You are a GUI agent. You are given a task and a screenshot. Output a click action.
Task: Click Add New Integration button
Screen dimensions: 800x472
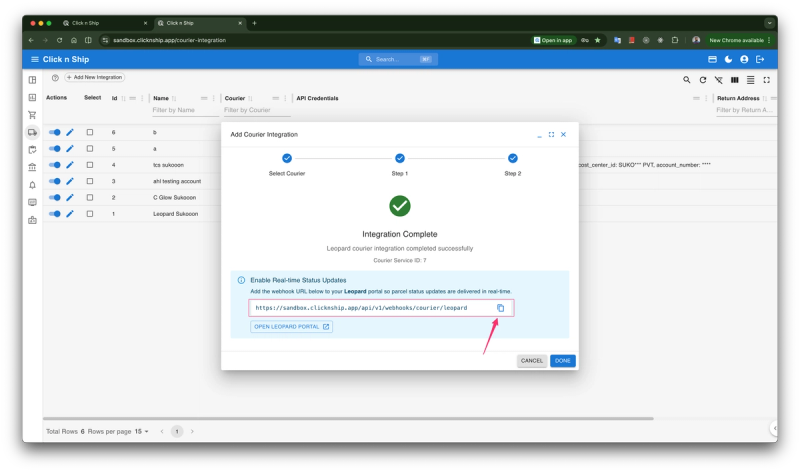[94, 78]
